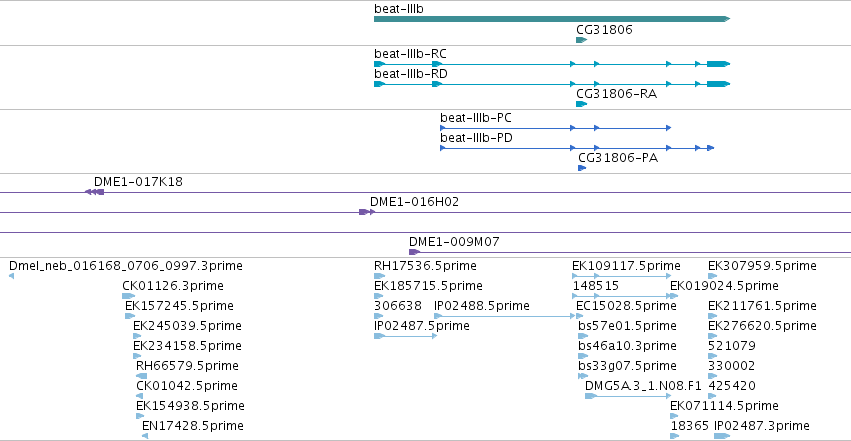The width and height of the screenshot is (851, 441).
Task: Click the CG31806 gene arrow glyph
Action: coord(581,40)
